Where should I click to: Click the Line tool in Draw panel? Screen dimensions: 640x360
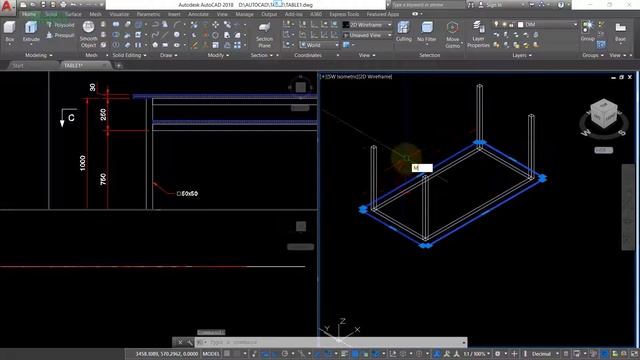tap(165, 35)
